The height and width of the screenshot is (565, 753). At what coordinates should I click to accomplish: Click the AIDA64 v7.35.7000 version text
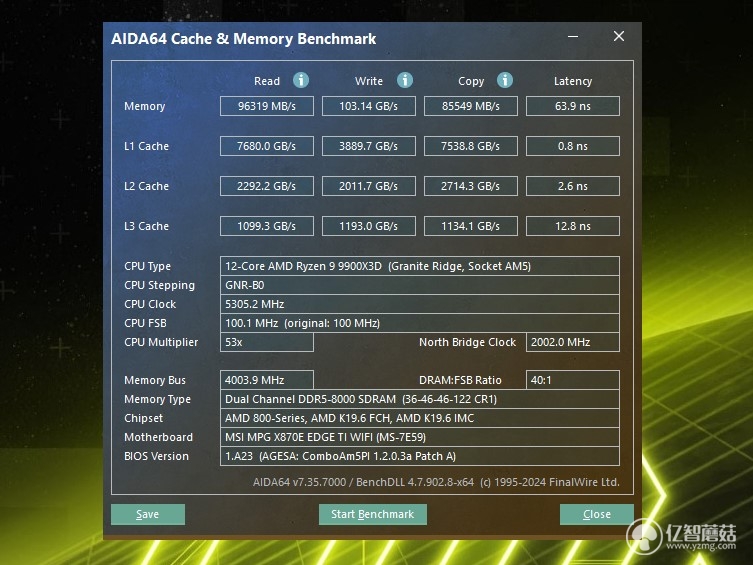tap(299, 482)
